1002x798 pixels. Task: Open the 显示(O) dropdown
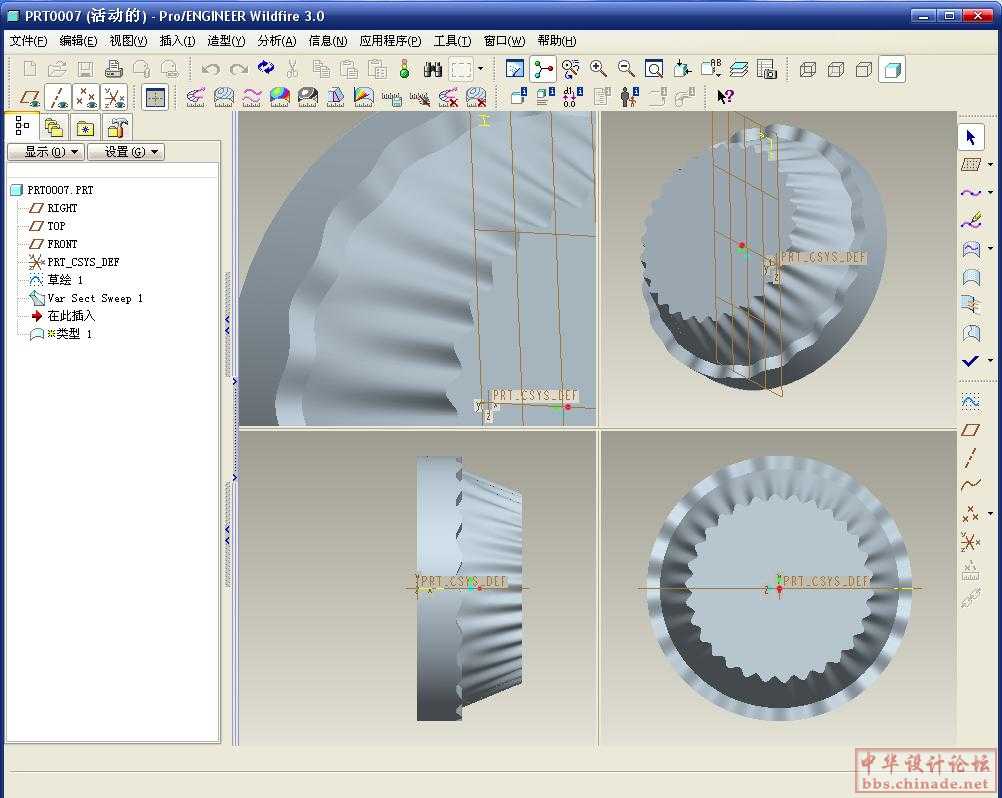[46, 152]
